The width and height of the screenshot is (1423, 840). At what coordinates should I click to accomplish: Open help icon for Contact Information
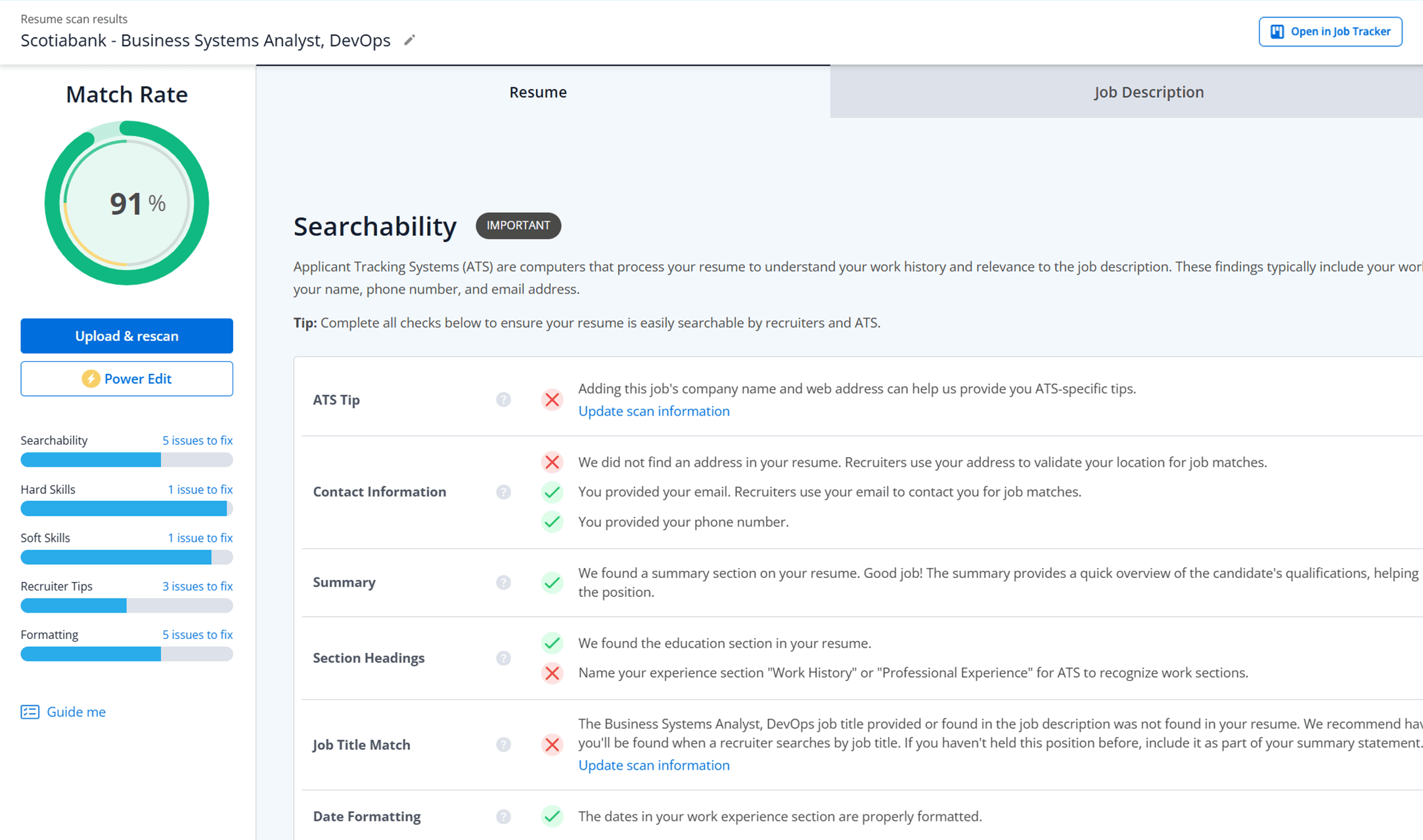pyautogui.click(x=503, y=492)
